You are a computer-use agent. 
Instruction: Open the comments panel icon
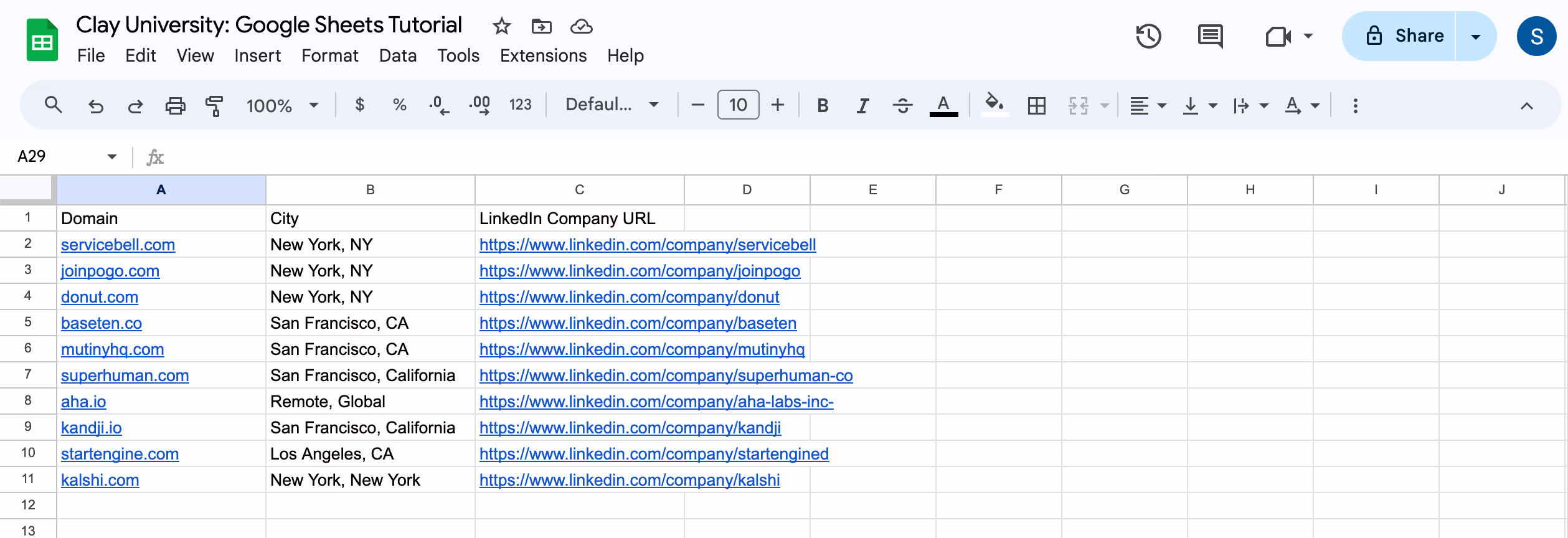[x=1210, y=36]
